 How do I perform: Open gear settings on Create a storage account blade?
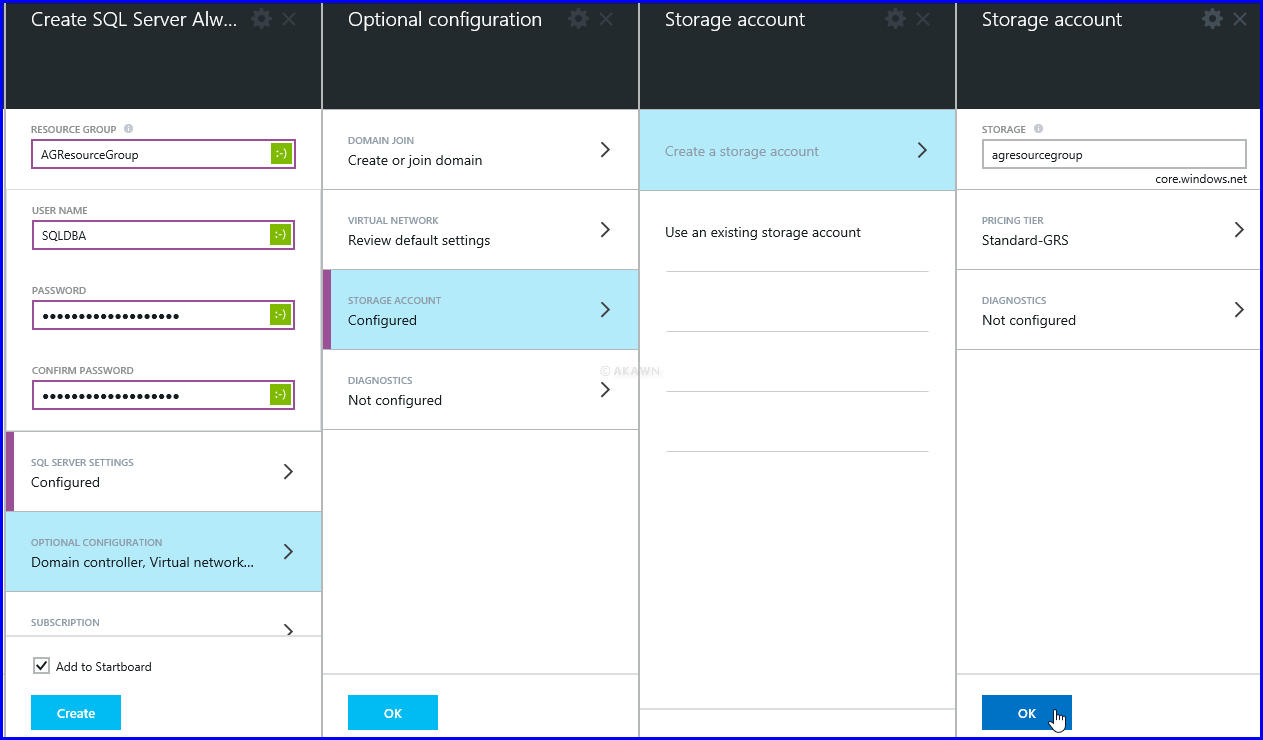click(x=895, y=19)
